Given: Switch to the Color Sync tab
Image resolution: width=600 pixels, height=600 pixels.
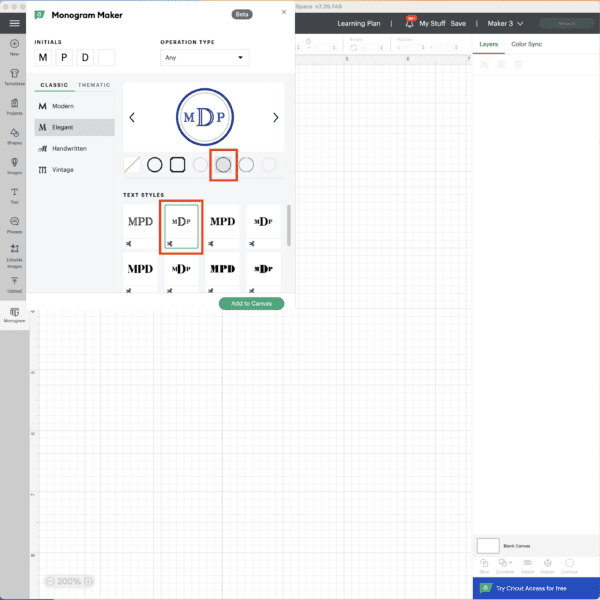Looking at the screenshot, I should click(x=526, y=44).
